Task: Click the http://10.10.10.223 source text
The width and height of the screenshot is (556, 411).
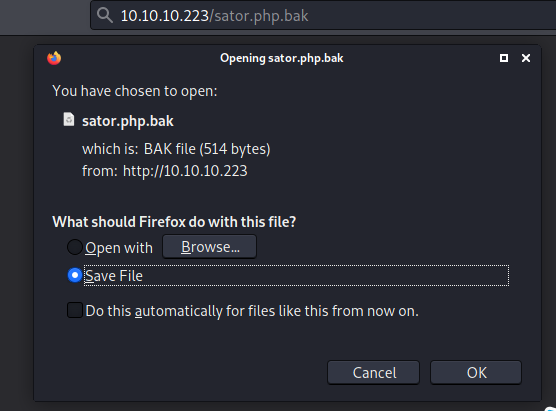Action: tap(185, 171)
